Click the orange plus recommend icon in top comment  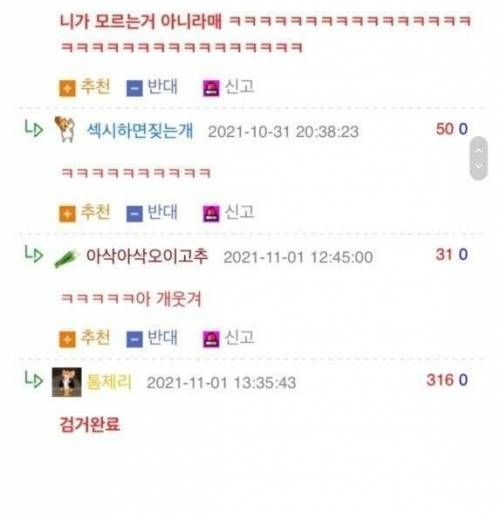point(67,88)
